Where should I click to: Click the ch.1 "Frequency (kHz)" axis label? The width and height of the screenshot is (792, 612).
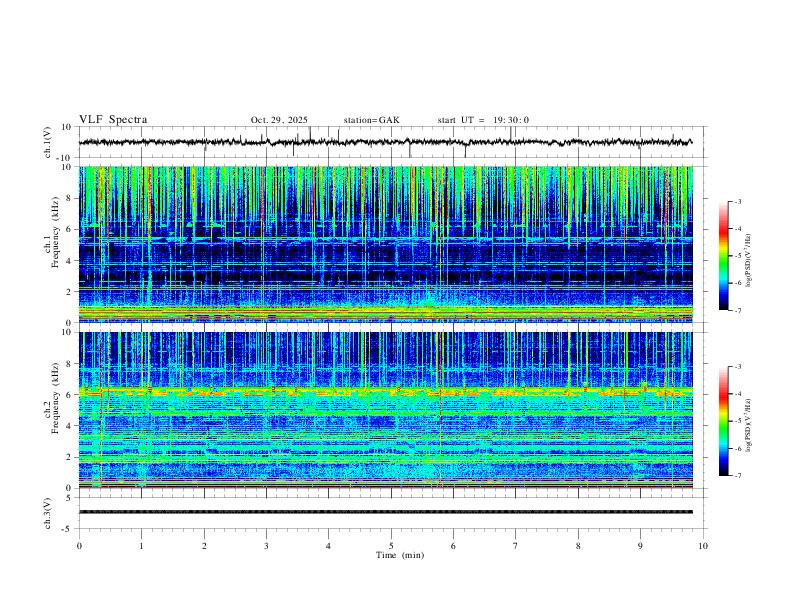[55, 231]
